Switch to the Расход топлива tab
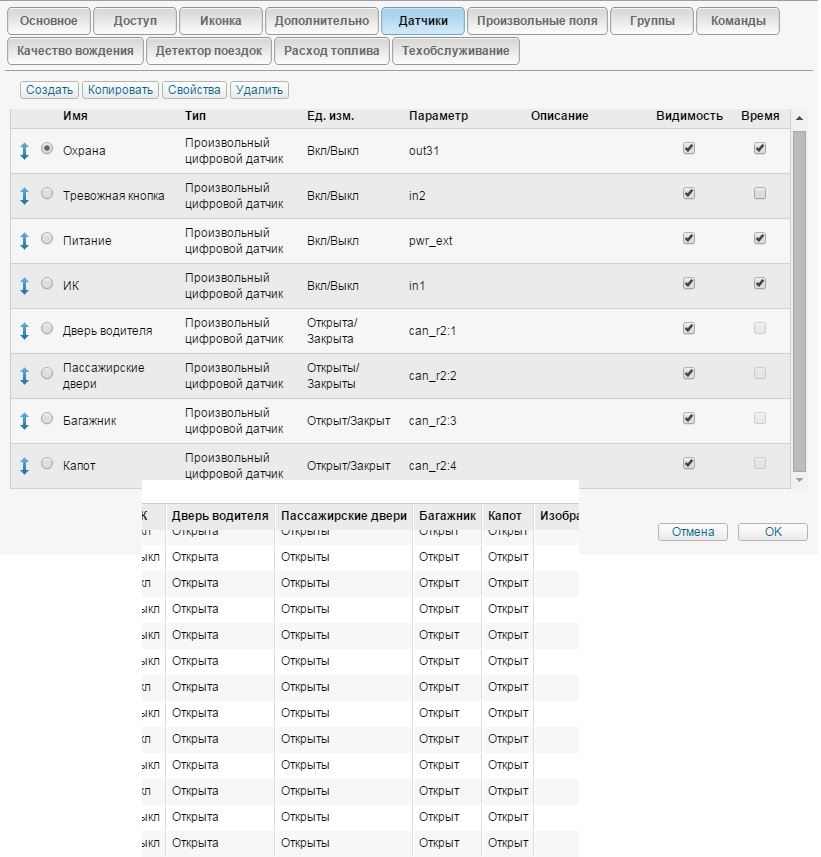 coord(331,51)
